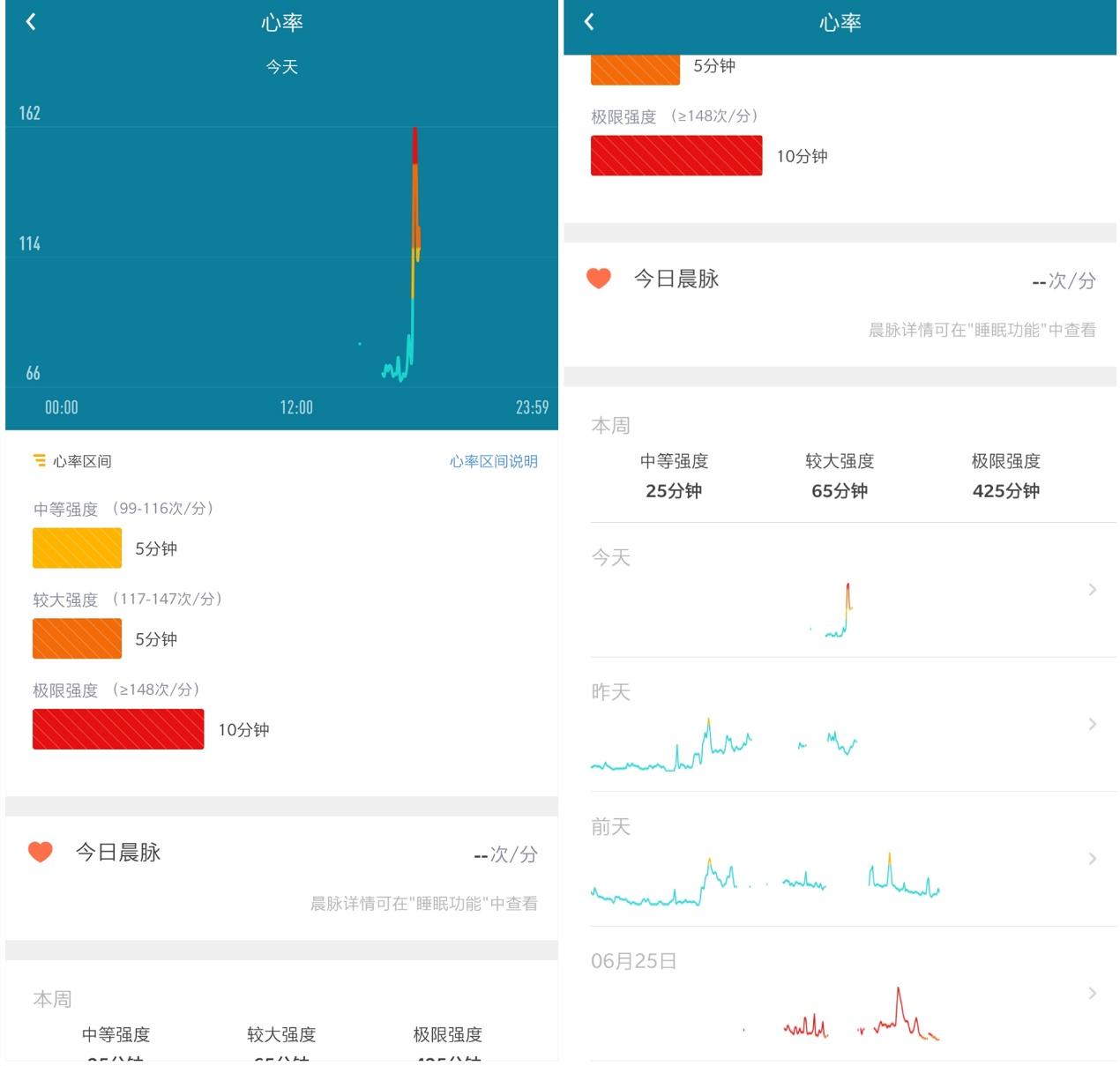Image resolution: width=1120 pixels, height=1066 pixels.
Task: Open 心率区间说明 link
Action: [x=494, y=461]
